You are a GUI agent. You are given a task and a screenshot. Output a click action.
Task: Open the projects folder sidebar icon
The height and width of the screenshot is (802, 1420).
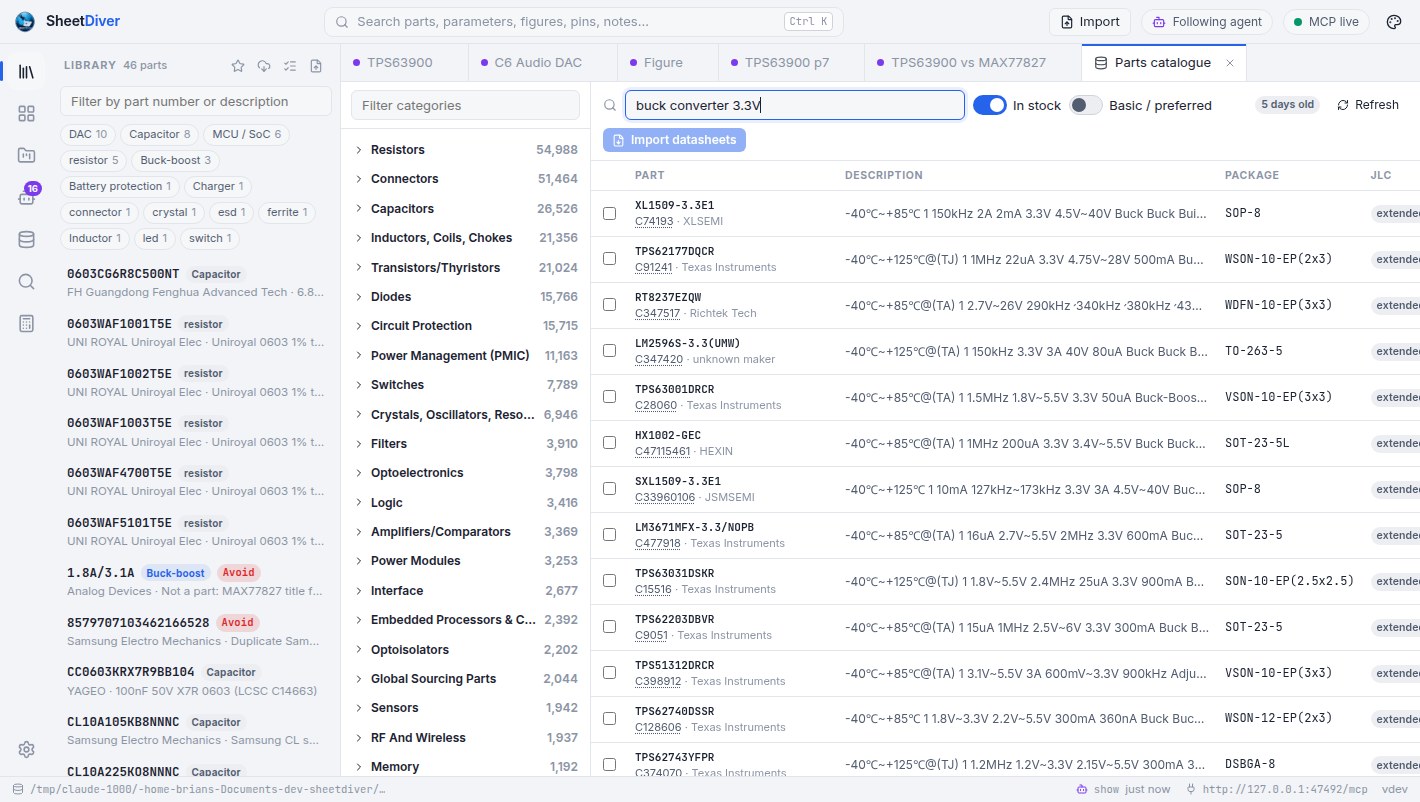click(x=26, y=155)
